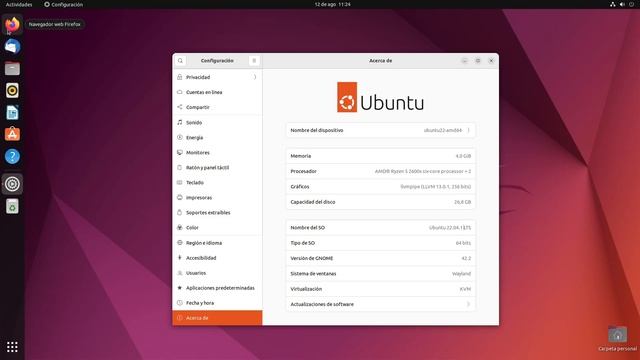Open the Configuración app menu in top bar

(x=63, y=4)
